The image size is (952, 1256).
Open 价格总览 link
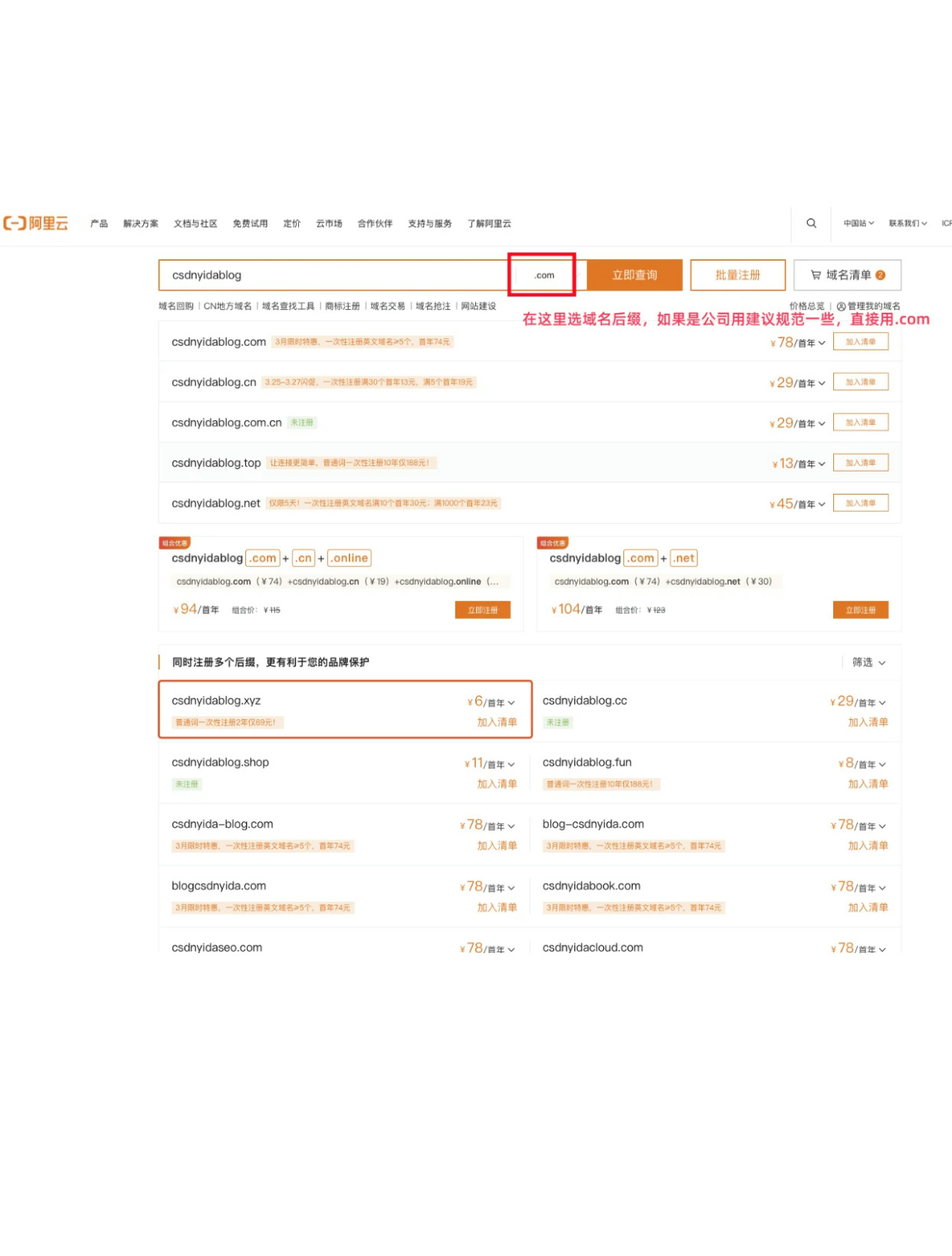click(806, 306)
